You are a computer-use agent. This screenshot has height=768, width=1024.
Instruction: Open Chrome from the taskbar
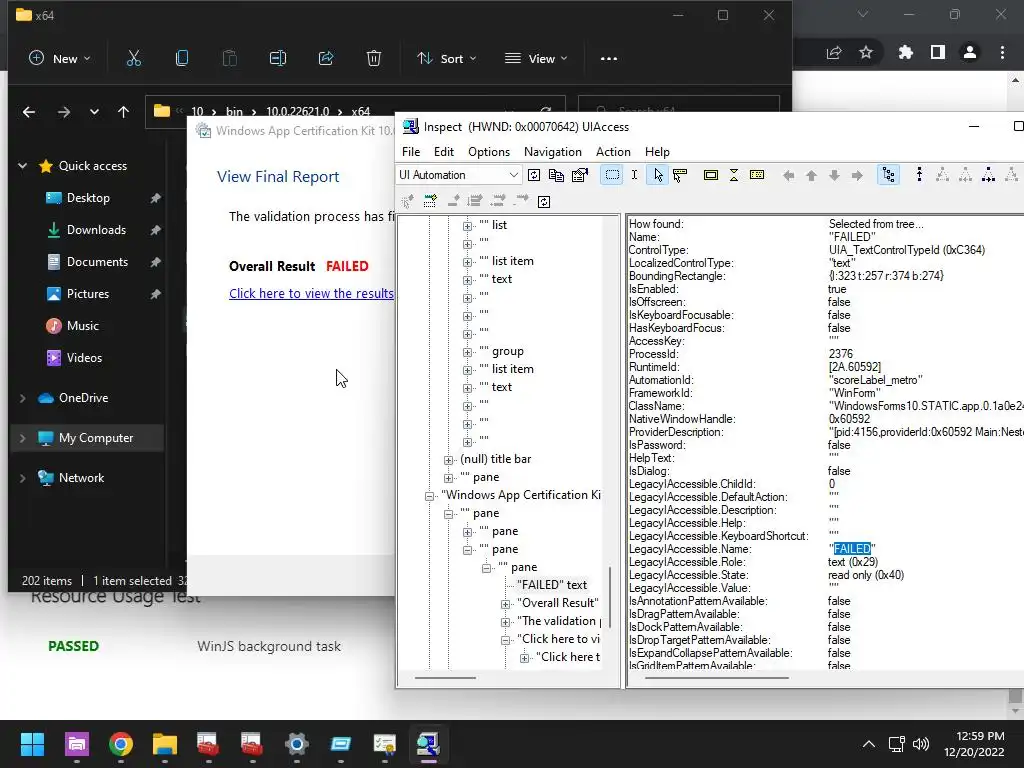click(x=121, y=744)
